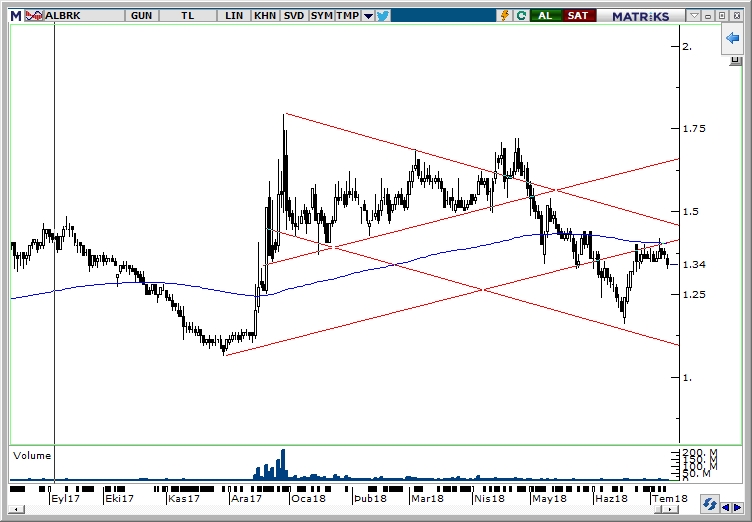752x522 pixels.
Task: Click the Mar18 date axis label
Action: tap(427, 498)
